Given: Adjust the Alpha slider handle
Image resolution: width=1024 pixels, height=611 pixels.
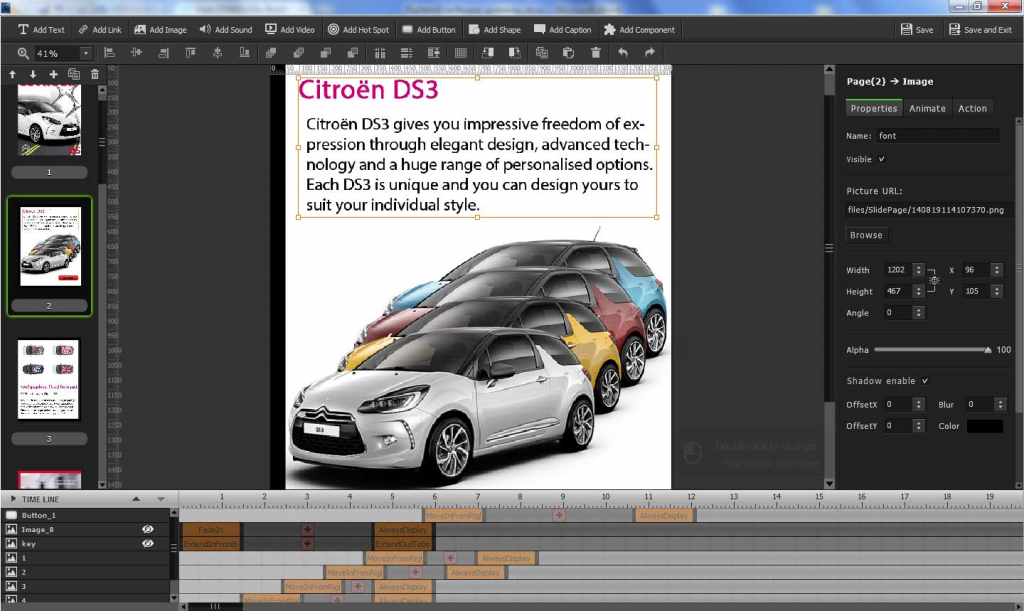Looking at the screenshot, I should 987,350.
